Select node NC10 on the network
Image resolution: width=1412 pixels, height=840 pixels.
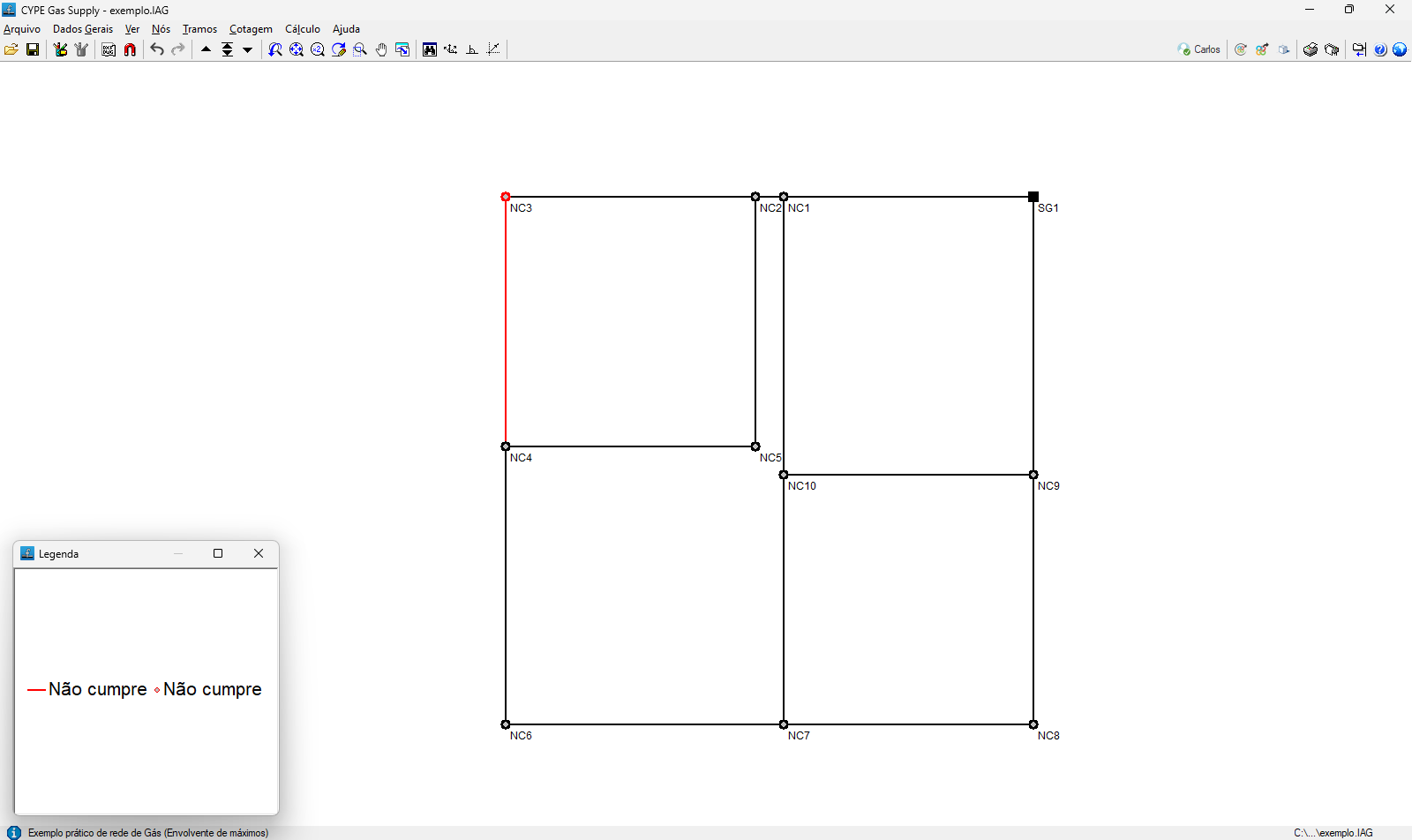pyautogui.click(x=784, y=475)
